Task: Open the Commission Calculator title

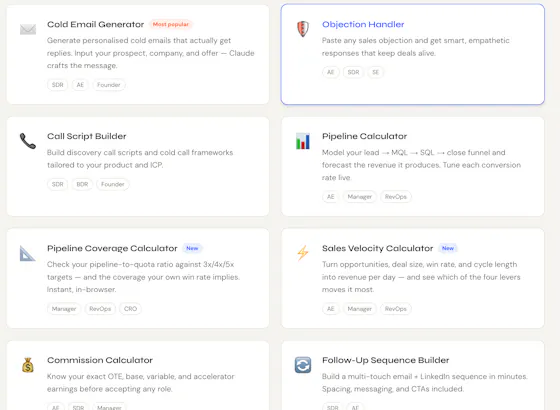Action: click(100, 360)
